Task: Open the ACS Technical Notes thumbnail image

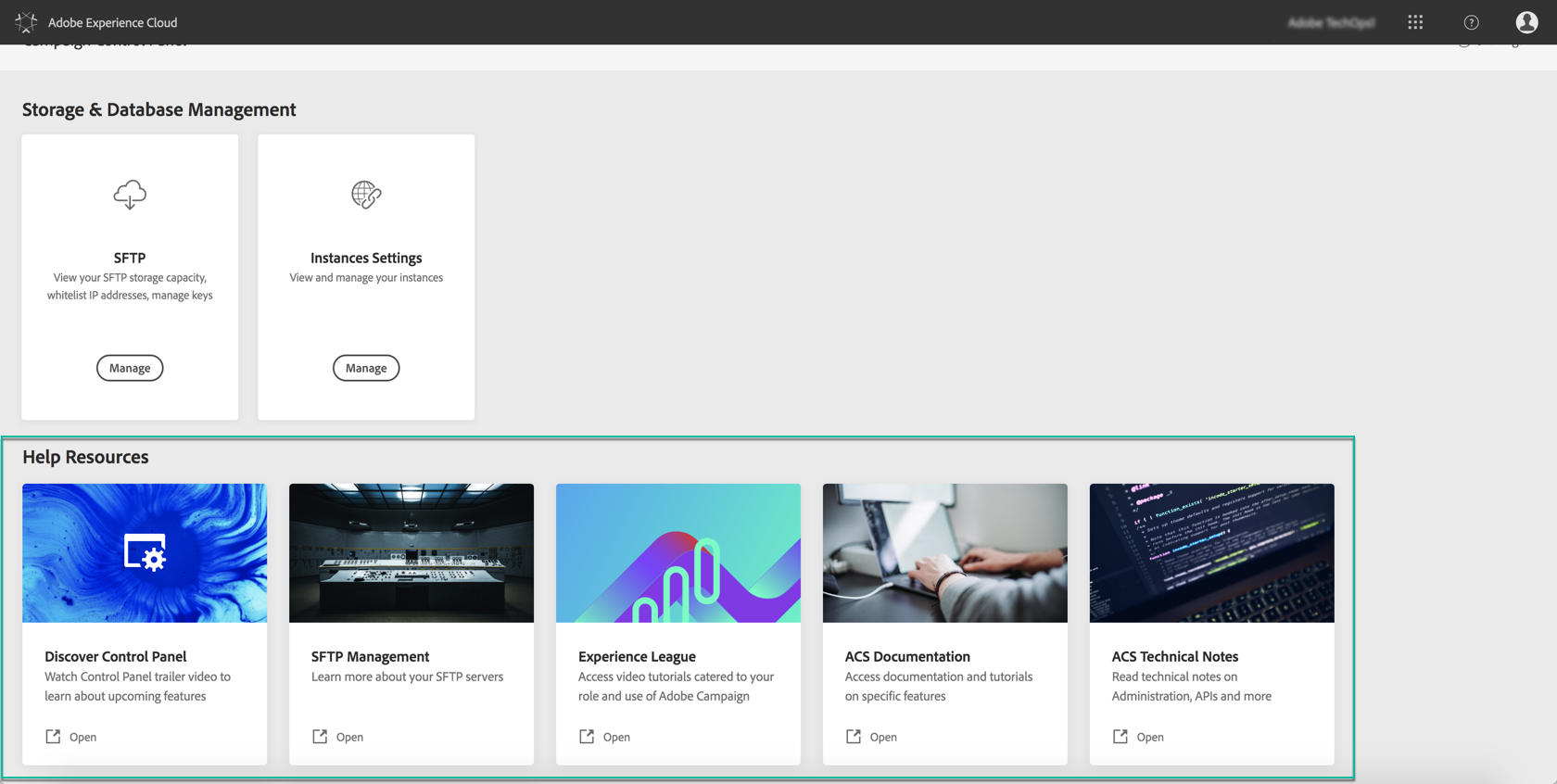Action: point(1212,553)
